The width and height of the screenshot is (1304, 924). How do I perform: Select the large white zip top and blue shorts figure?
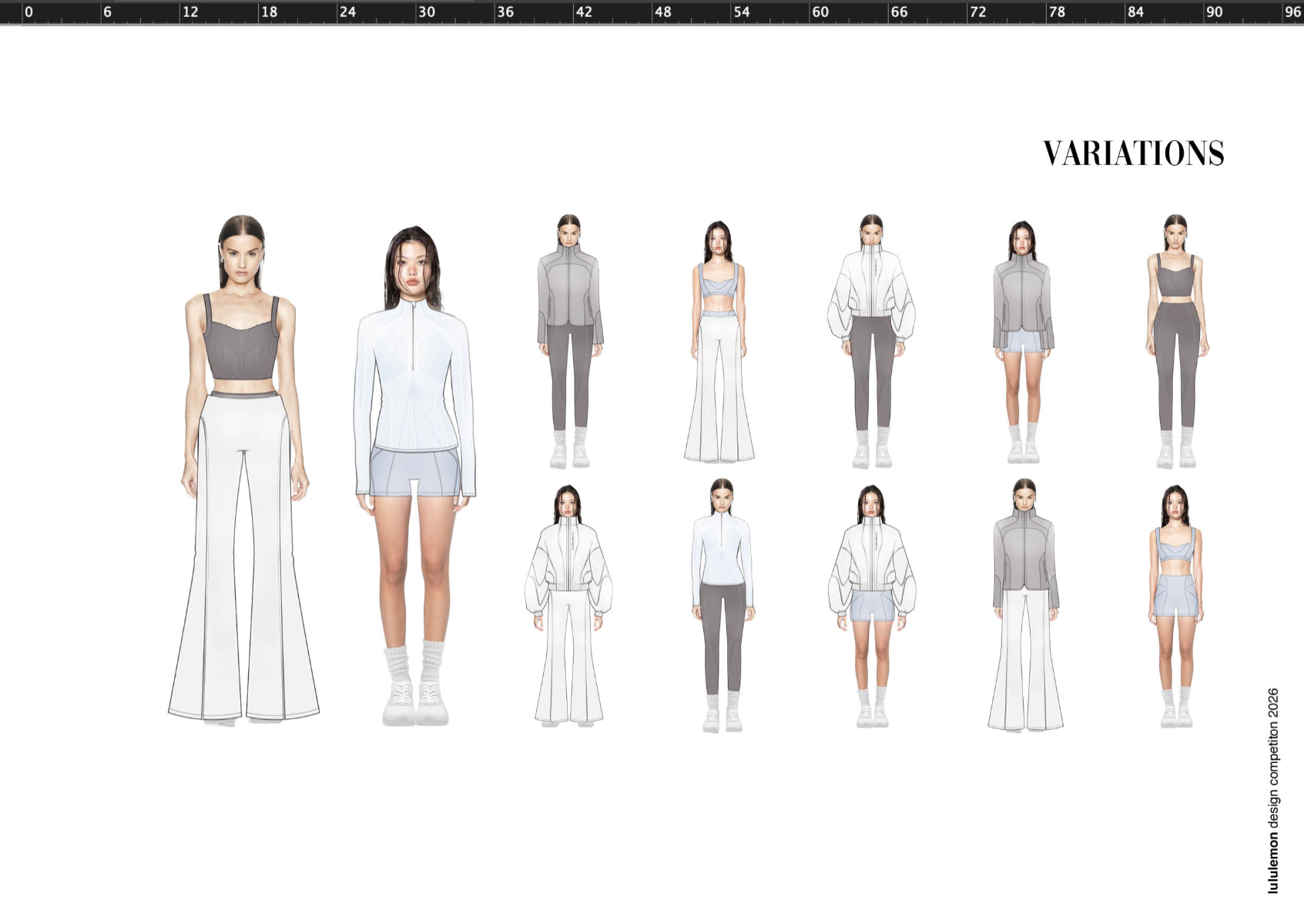[416, 470]
